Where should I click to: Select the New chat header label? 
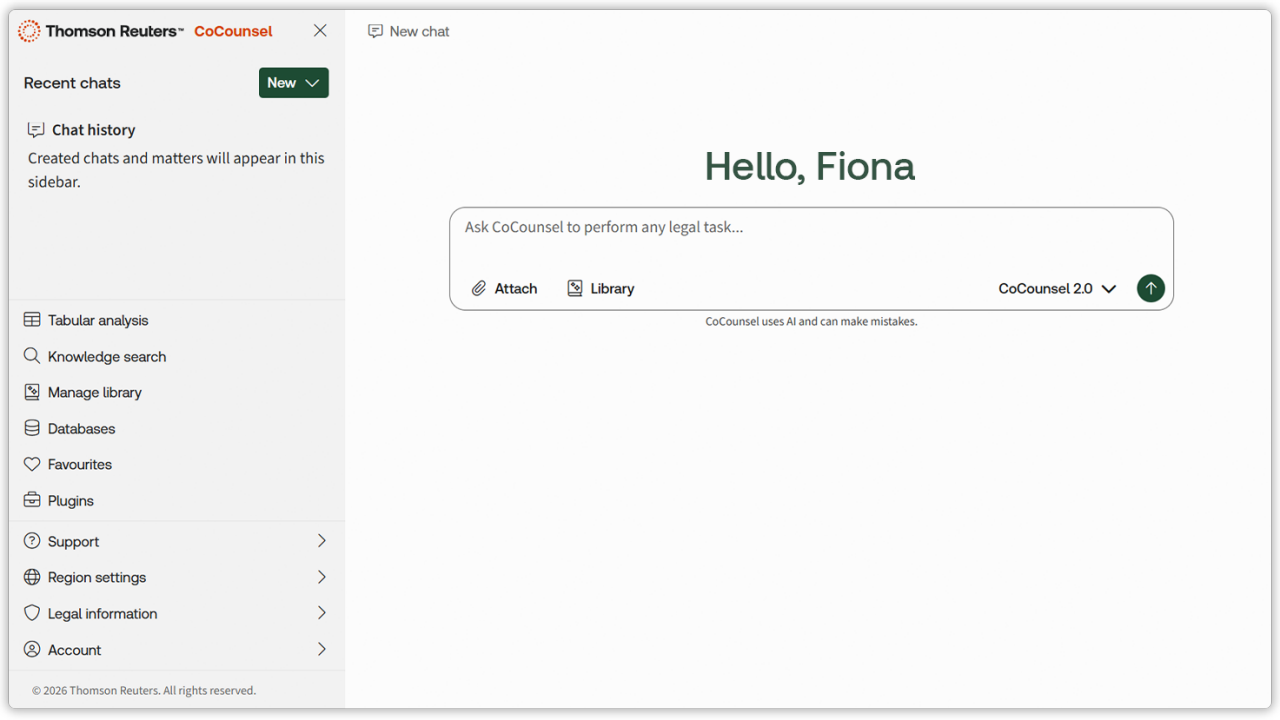(x=420, y=31)
